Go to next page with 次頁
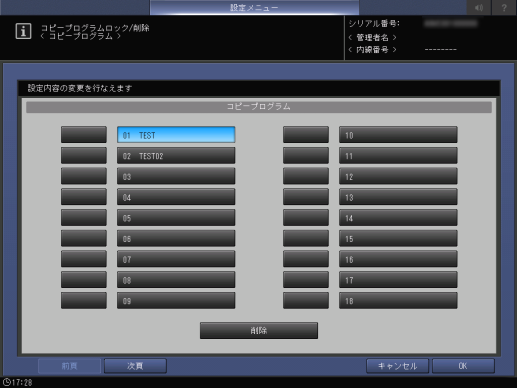 [x=135, y=366]
